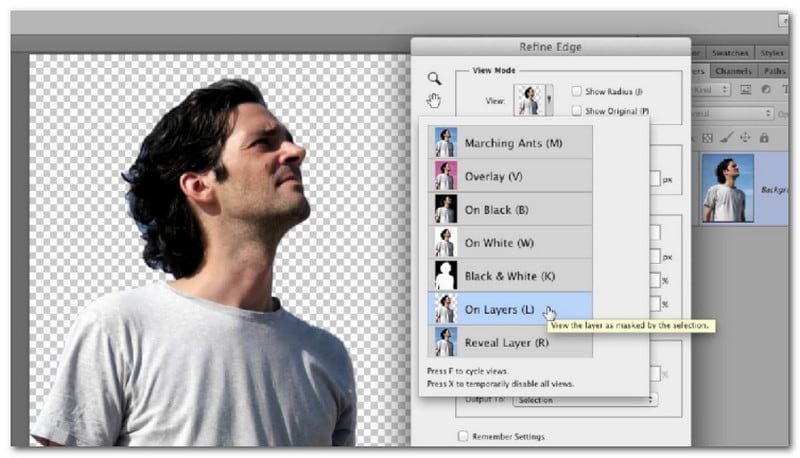The height and width of the screenshot is (458, 800).
Task: Open the layer blend mode dropdown
Action: pos(733,114)
